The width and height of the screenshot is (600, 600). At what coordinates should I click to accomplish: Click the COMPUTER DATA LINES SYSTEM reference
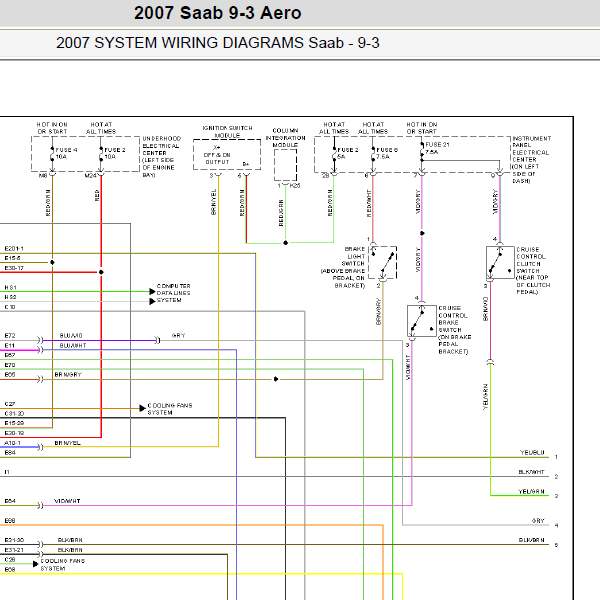(173, 293)
